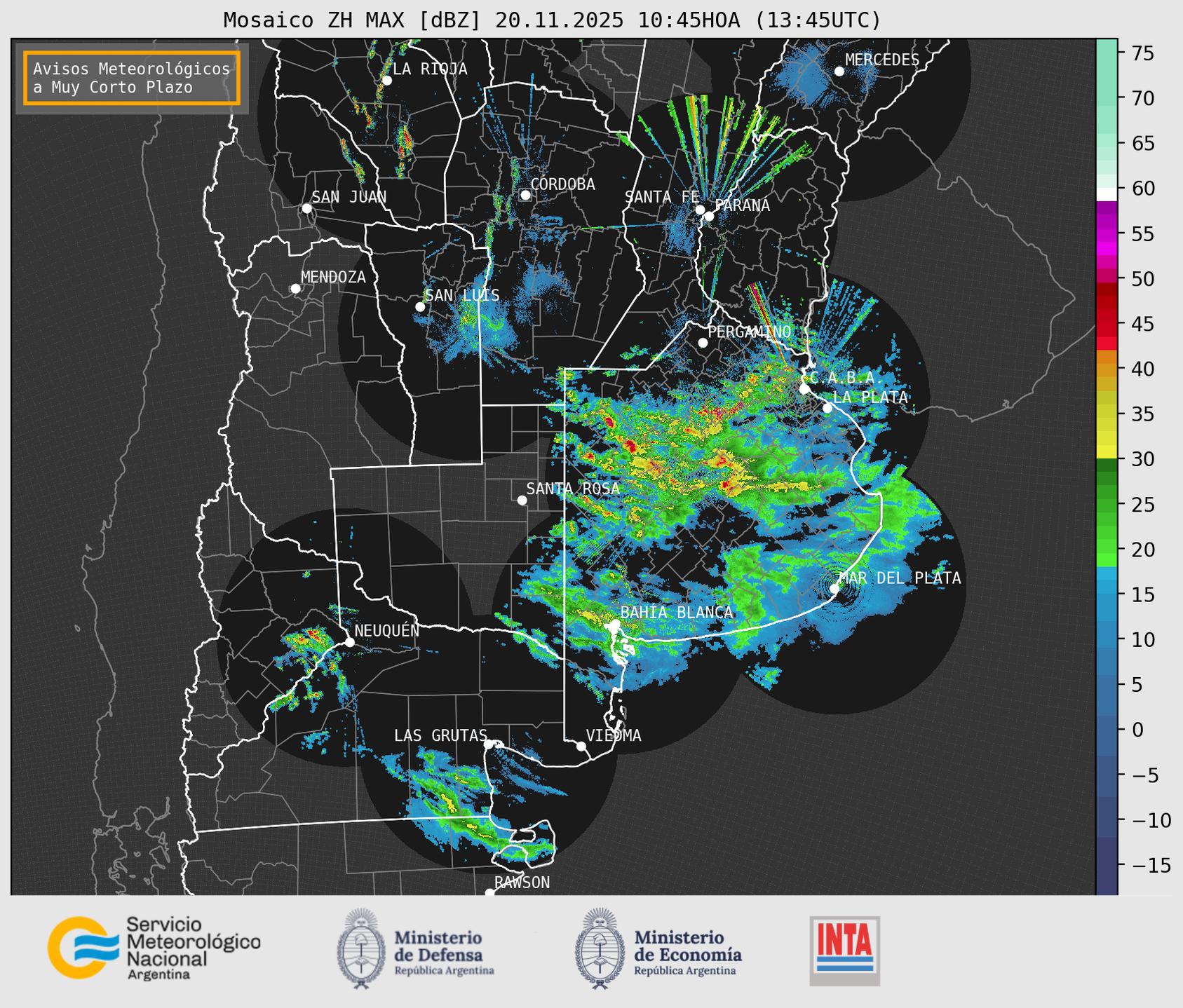Select the LA PLATA city label

[x=870, y=397]
